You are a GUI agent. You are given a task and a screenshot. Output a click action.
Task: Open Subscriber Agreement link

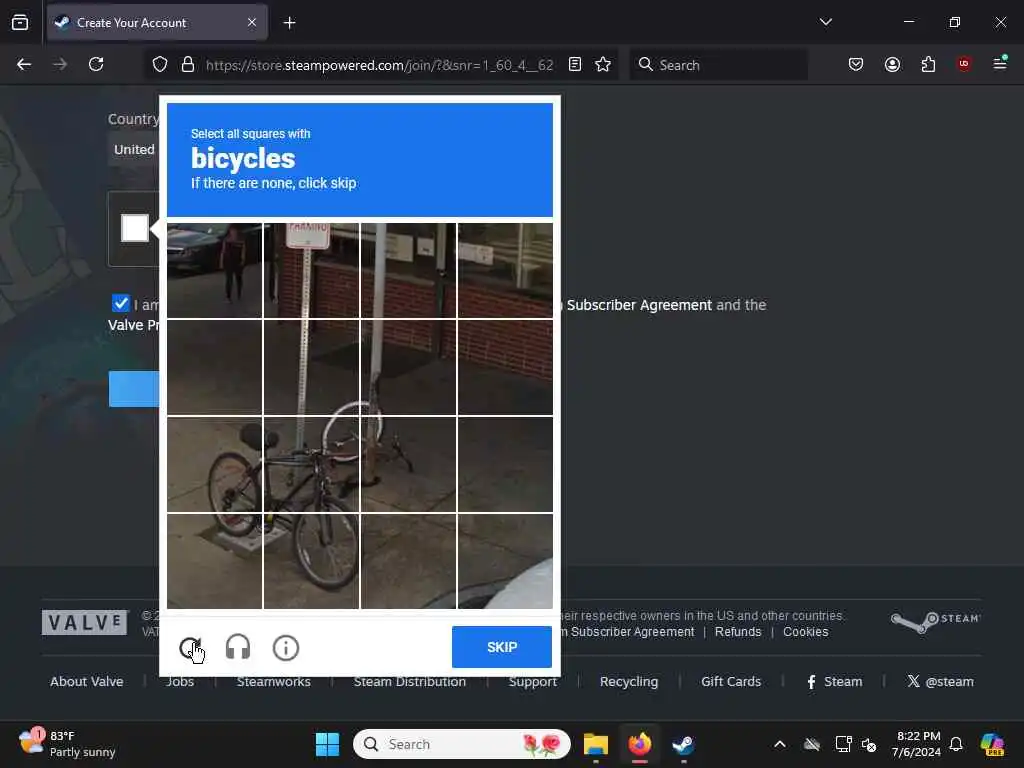tap(639, 305)
